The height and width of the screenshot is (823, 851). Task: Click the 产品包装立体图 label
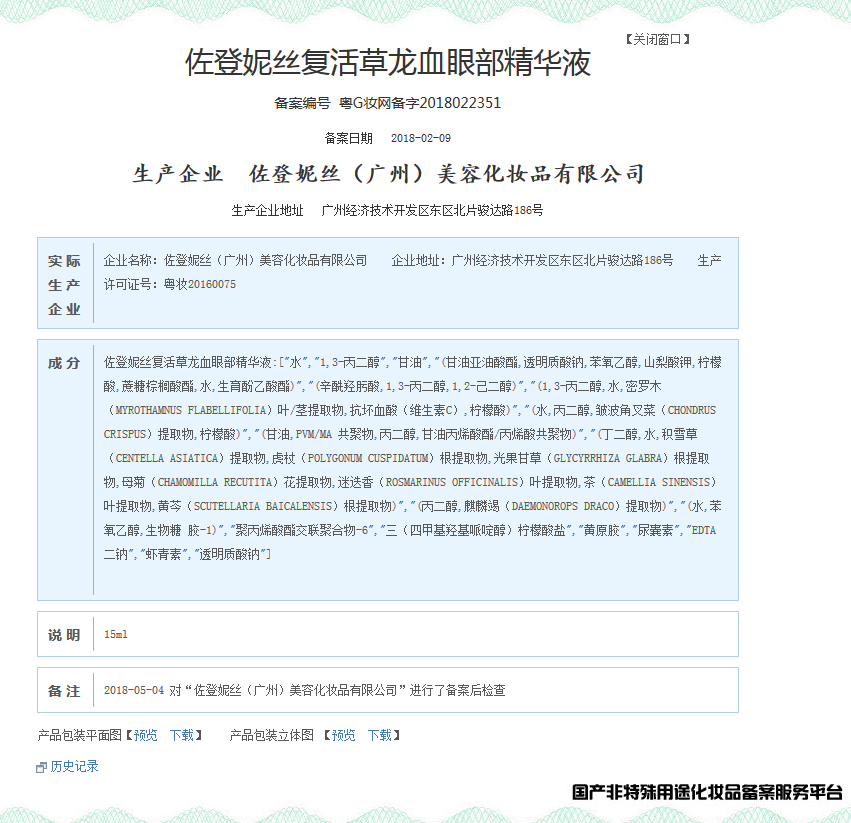point(271,735)
